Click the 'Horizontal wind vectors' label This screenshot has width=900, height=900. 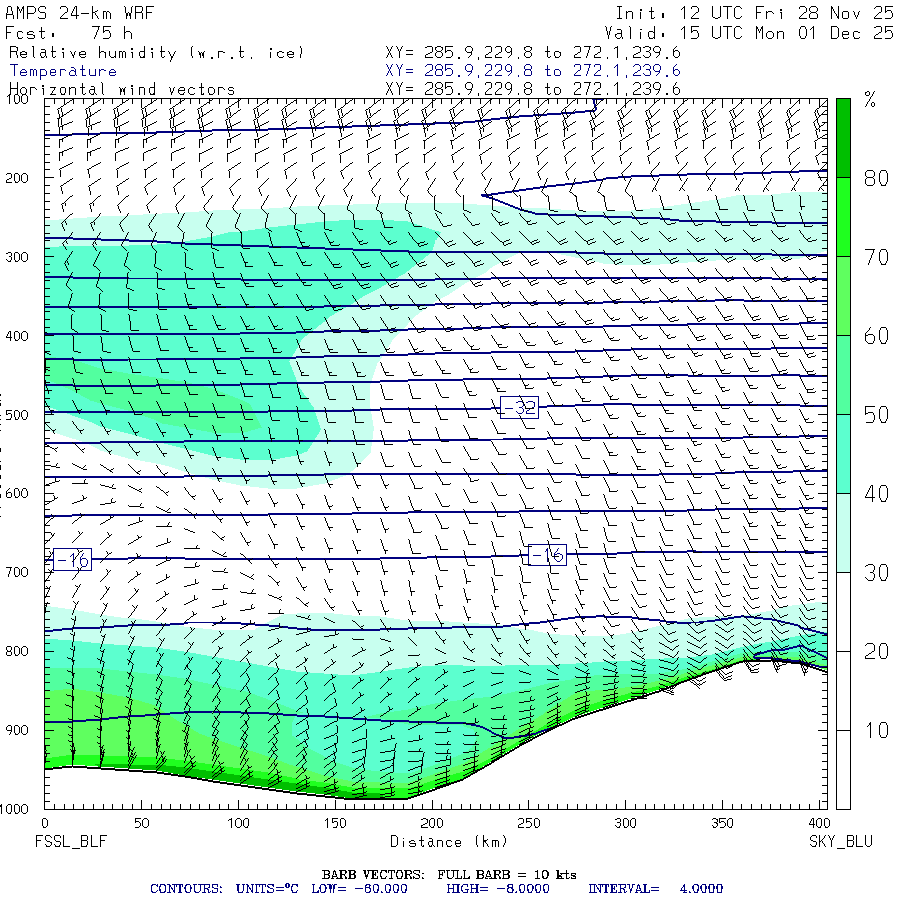(122, 90)
